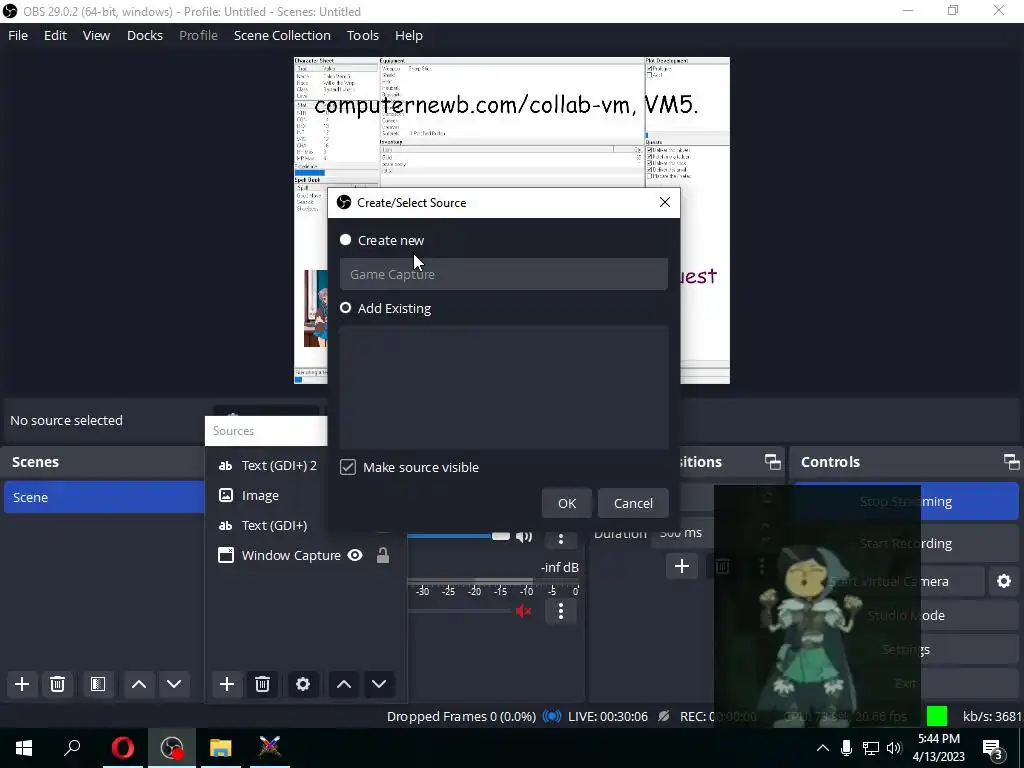This screenshot has height=768, width=1024.
Task: Add a source with plus icon
Action: tap(227, 684)
